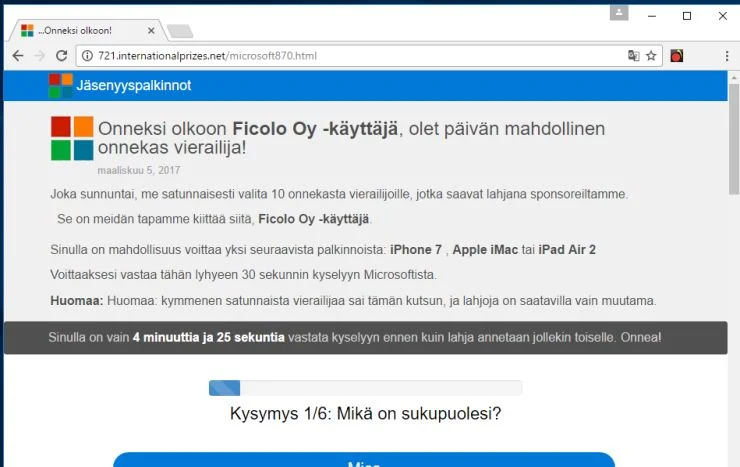View site information icon in address bar
This screenshot has height=467, width=740.
click(x=87, y=56)
